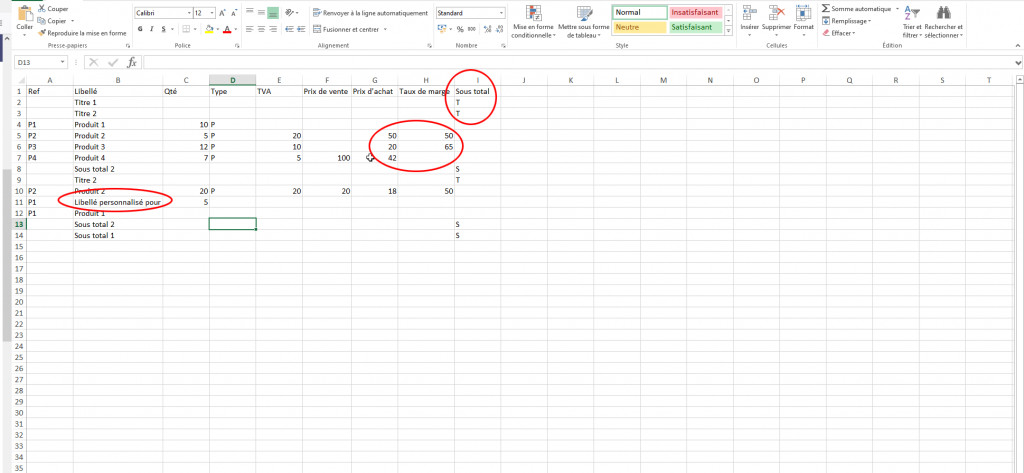The width and height of the screenshot is (1024, 473).
Task: Click cell "Libellé personnalisé pour"
Action: (118, 202)
